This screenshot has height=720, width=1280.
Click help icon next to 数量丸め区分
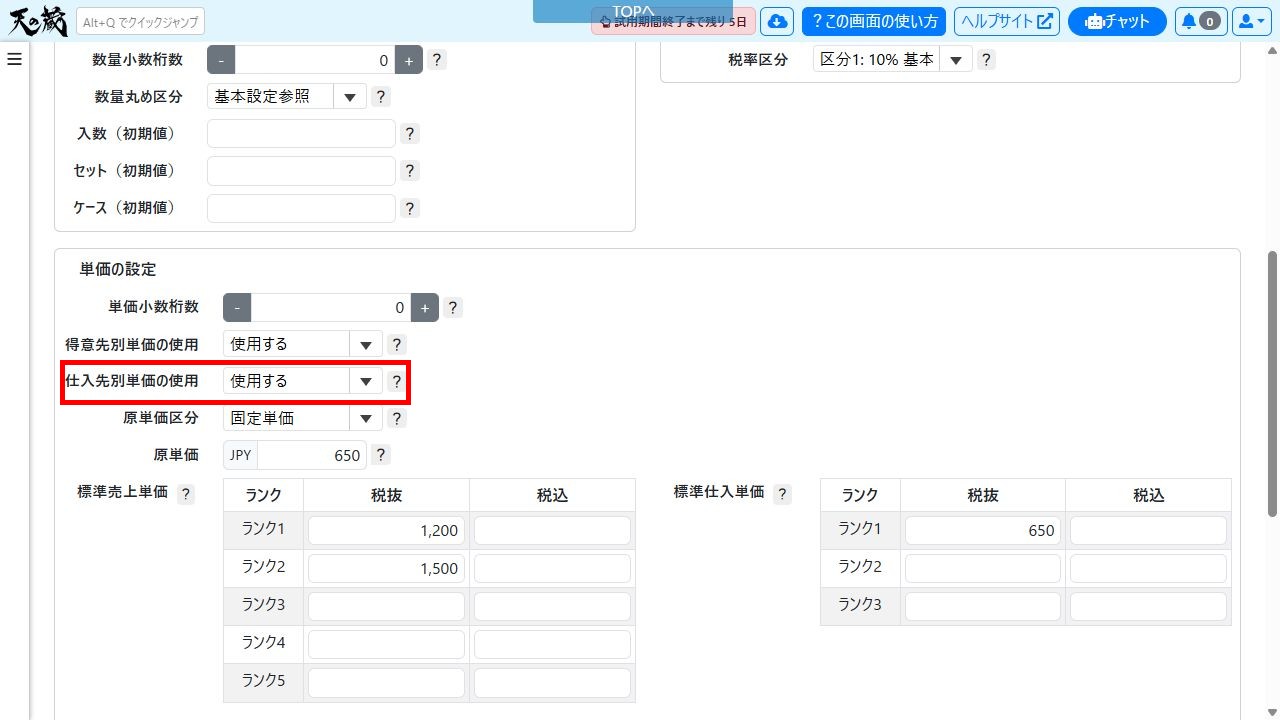pos(380,97)
